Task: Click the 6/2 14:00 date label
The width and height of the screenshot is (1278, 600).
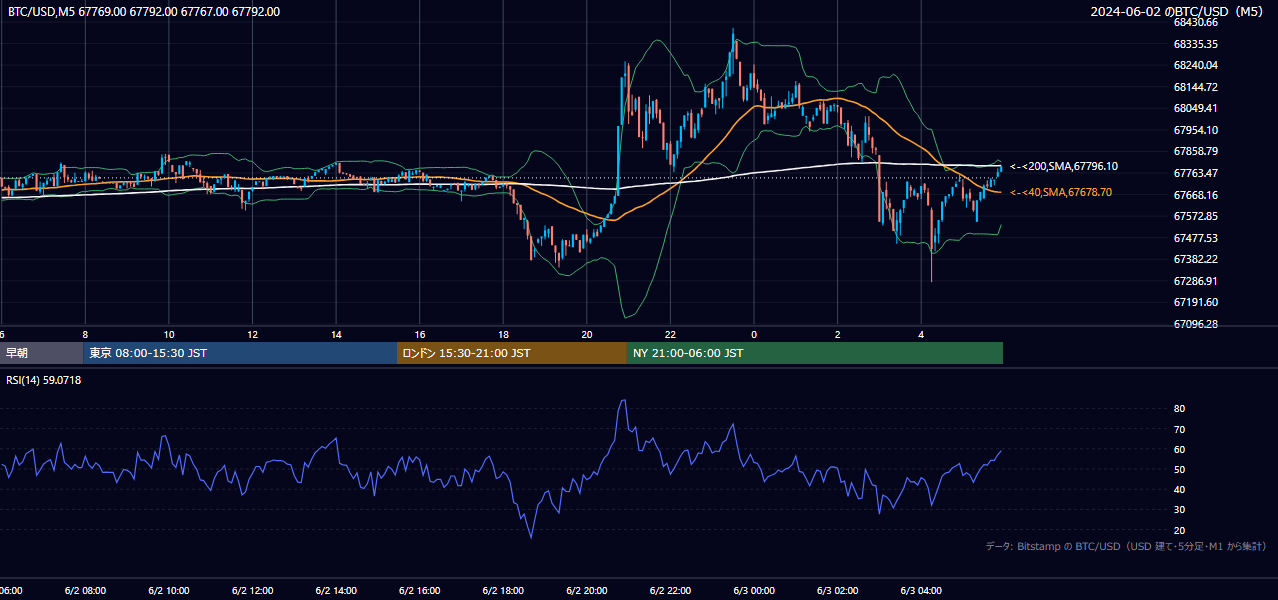Action: 335,590
